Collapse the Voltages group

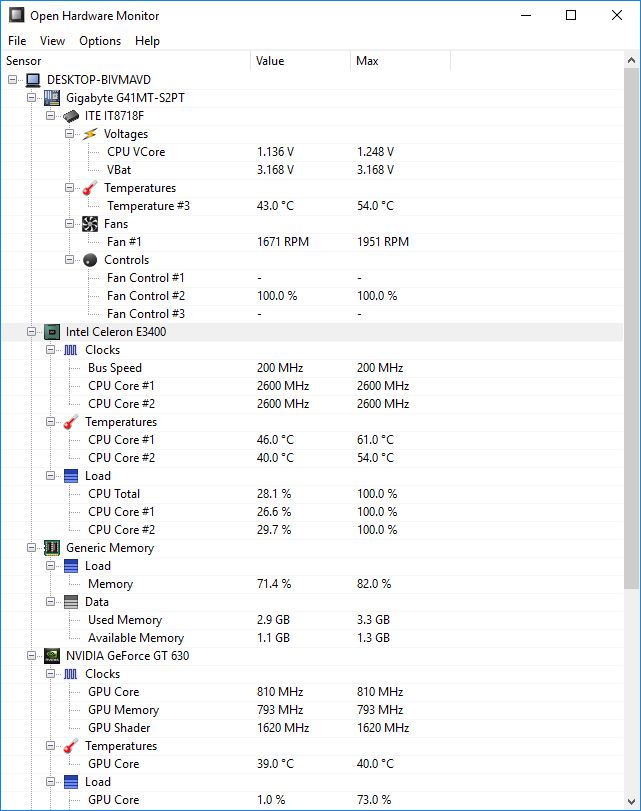[69, 133]
